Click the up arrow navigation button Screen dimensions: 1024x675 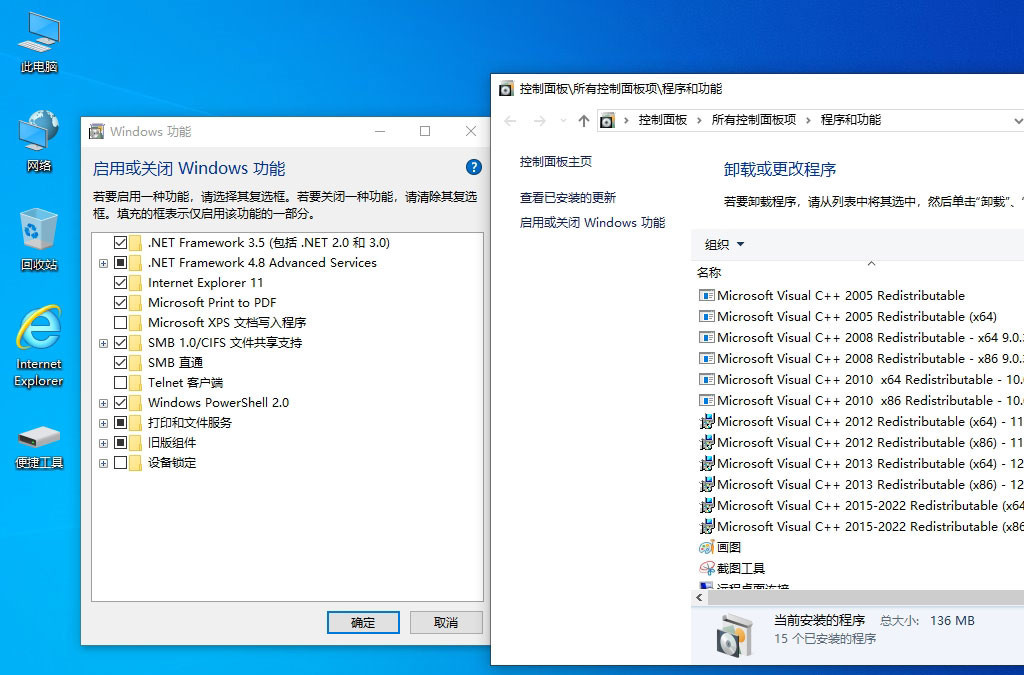coord(584,121)
